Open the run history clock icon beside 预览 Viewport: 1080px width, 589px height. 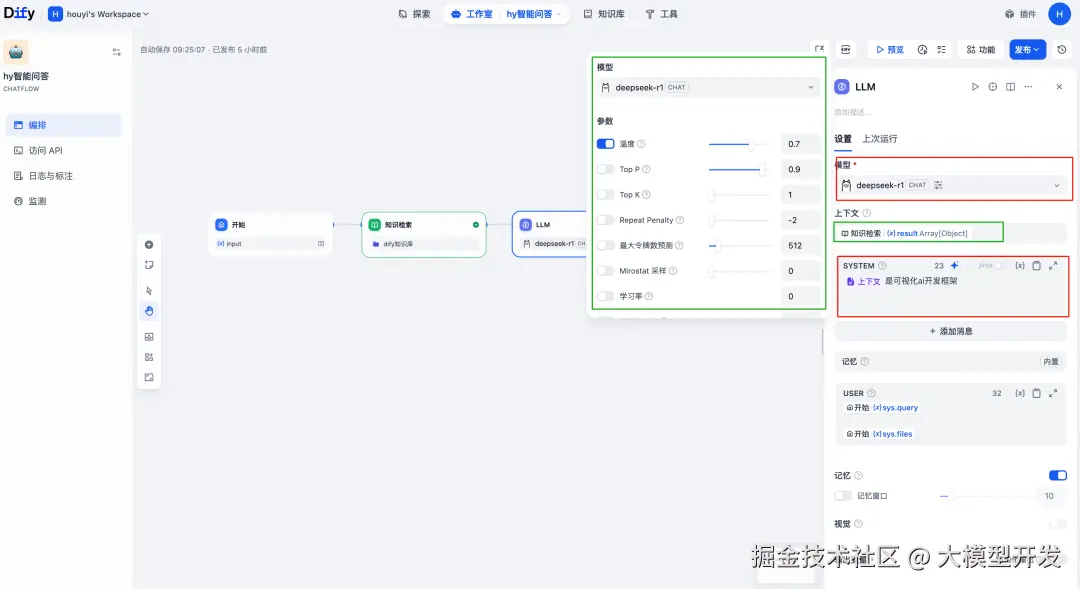(922, 50)
